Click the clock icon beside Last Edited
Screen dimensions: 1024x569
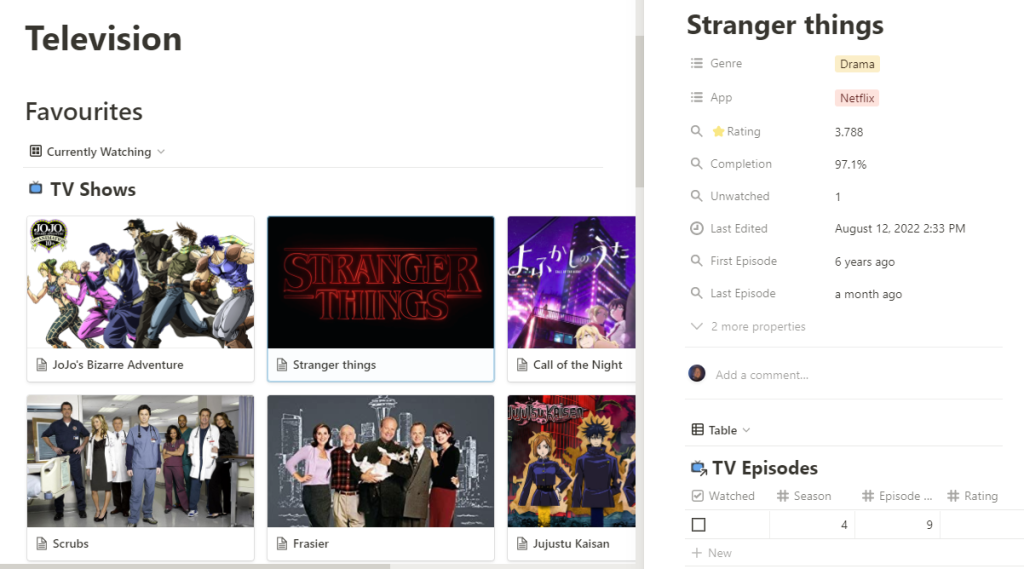click(x=697, y=229)
